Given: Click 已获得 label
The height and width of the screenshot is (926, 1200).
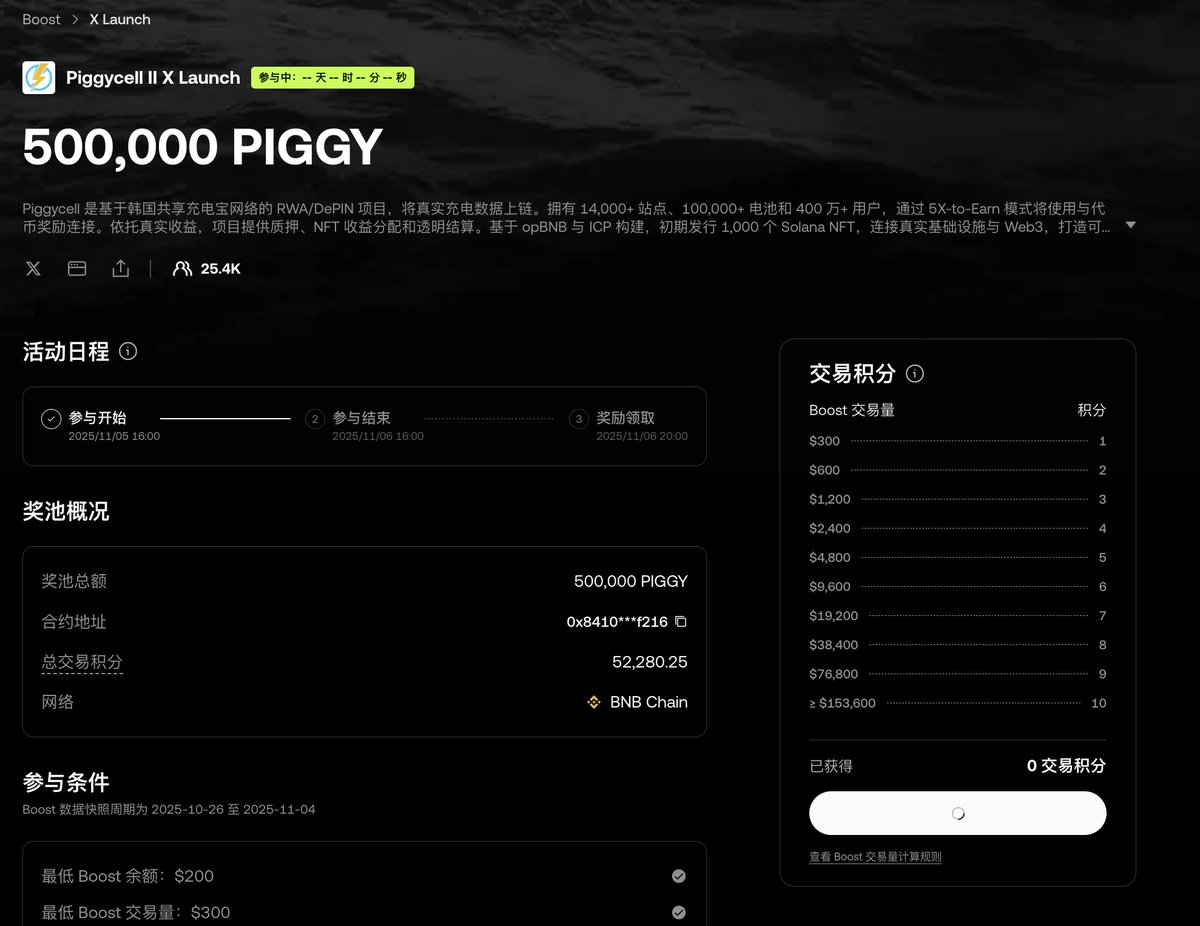Looking at the screenshot, I should (831, 766).
